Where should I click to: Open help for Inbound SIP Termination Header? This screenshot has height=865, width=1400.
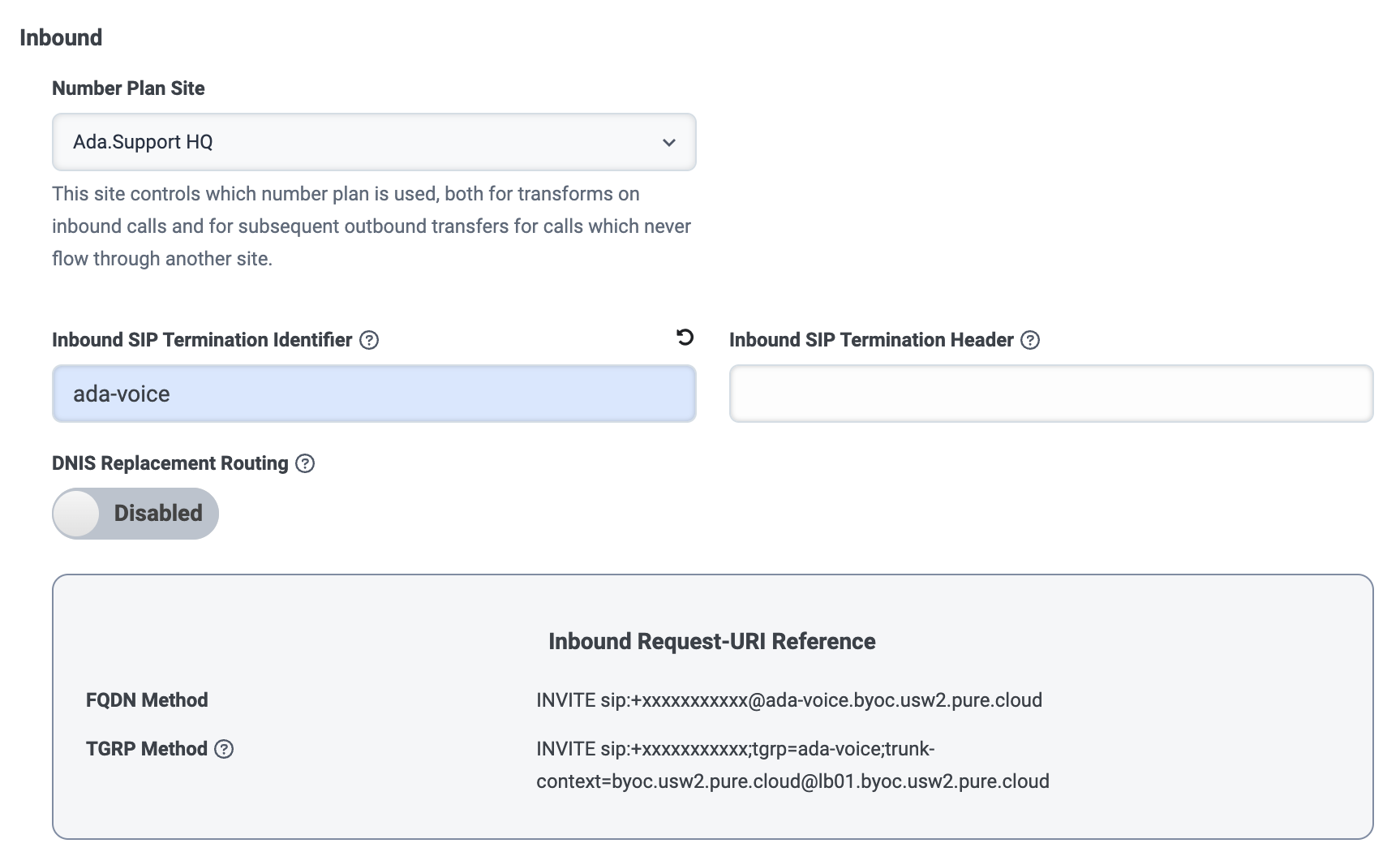(1030, 340)
